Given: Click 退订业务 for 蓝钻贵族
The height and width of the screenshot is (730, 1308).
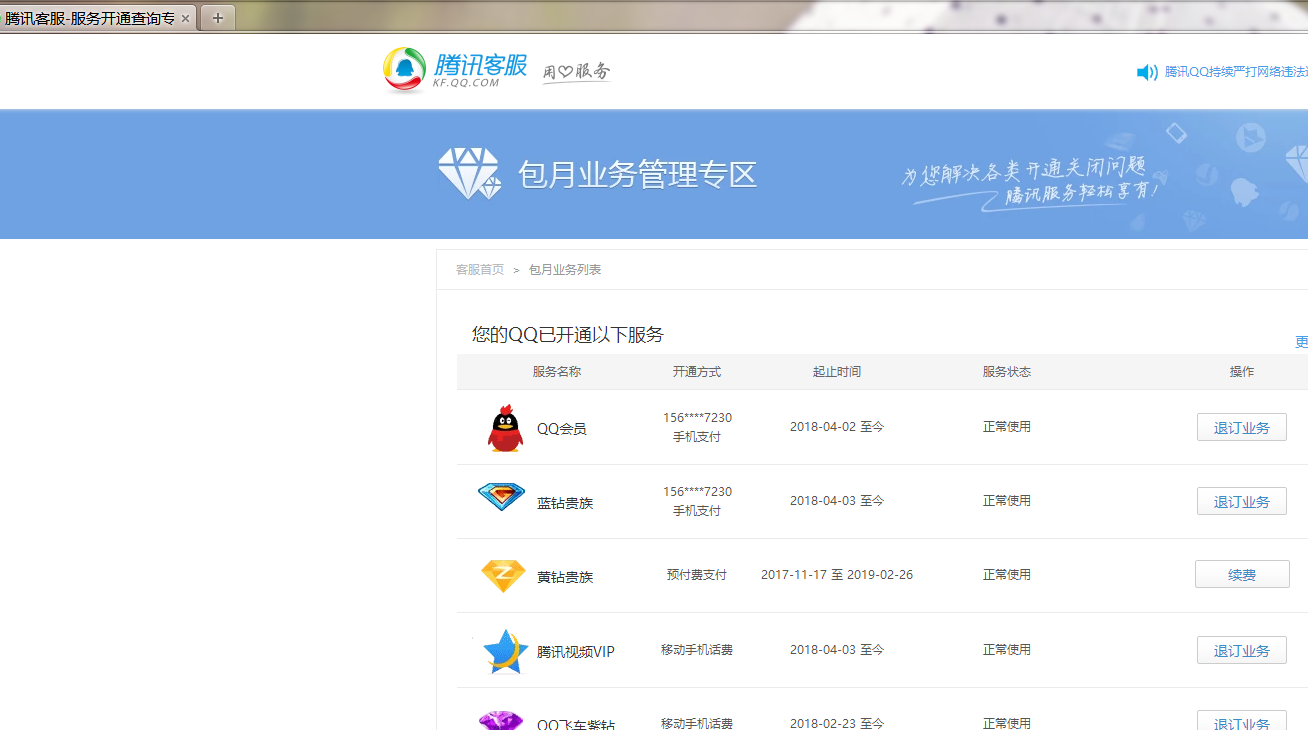Looking at the screenshot, I should click(x=1241, y=501).
